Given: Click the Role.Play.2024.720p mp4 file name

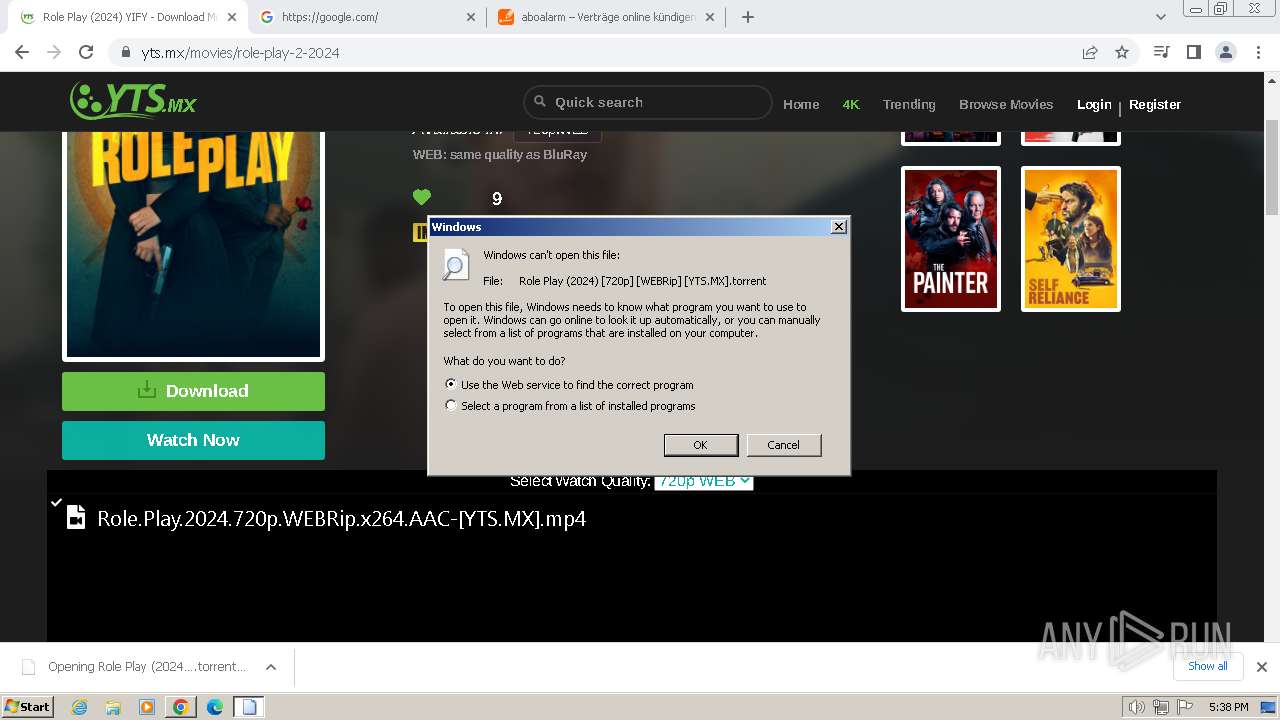Looking at the screenshot, I should (341, 519).
